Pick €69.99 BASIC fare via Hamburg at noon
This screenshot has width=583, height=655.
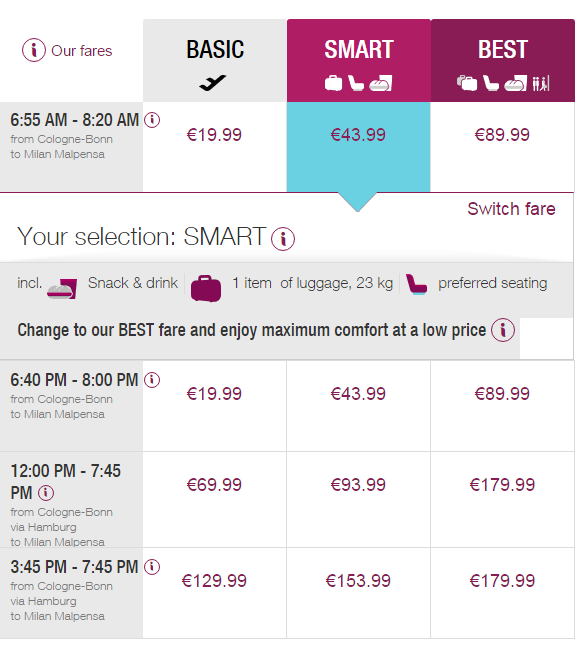pyautogui.click(x=214, y=485)
